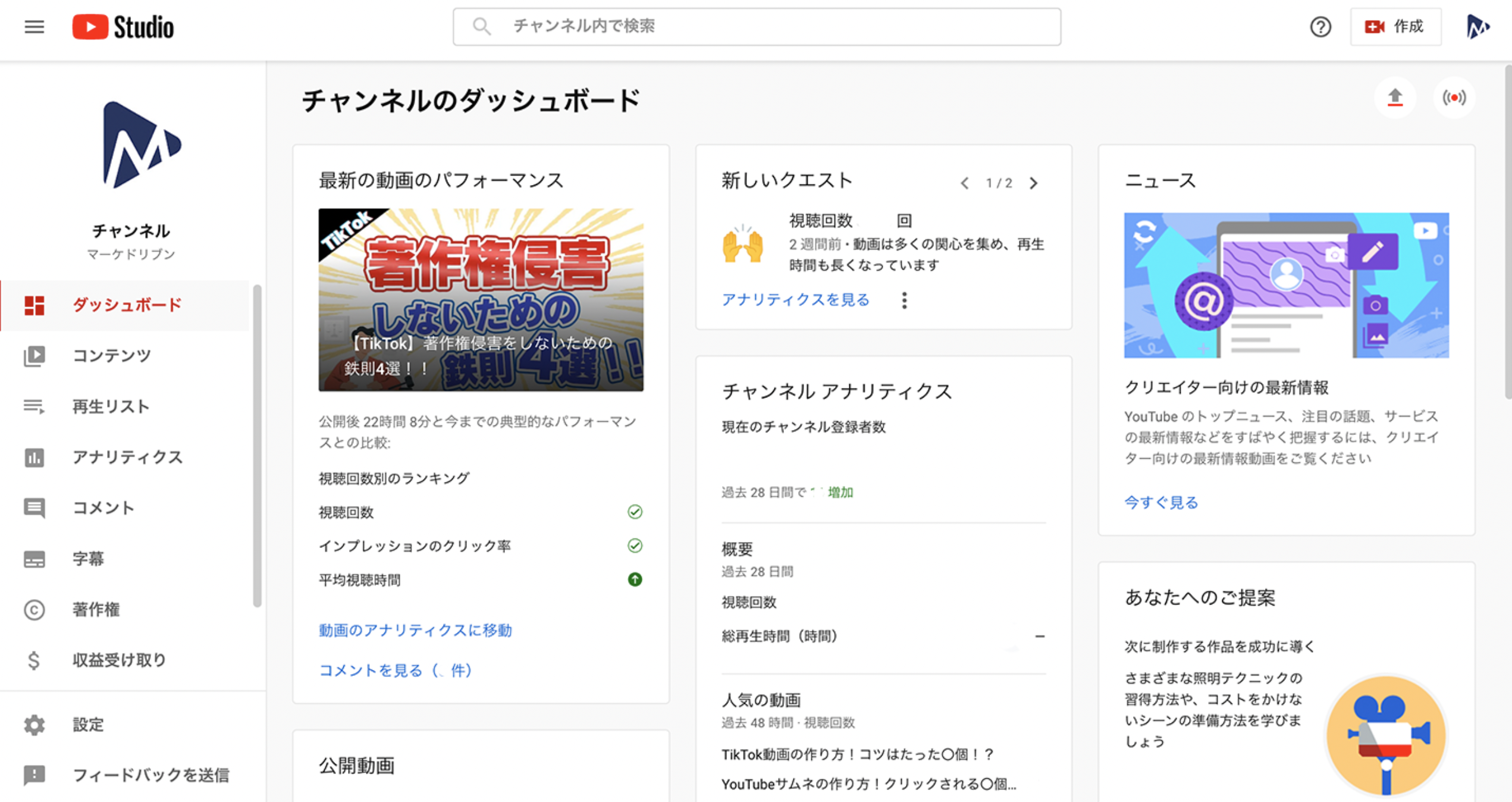The width and height of the screenshot is (1512, 802).
Task: Click inside the チャンネル内で検索 search field
Action: click(757, 27)
